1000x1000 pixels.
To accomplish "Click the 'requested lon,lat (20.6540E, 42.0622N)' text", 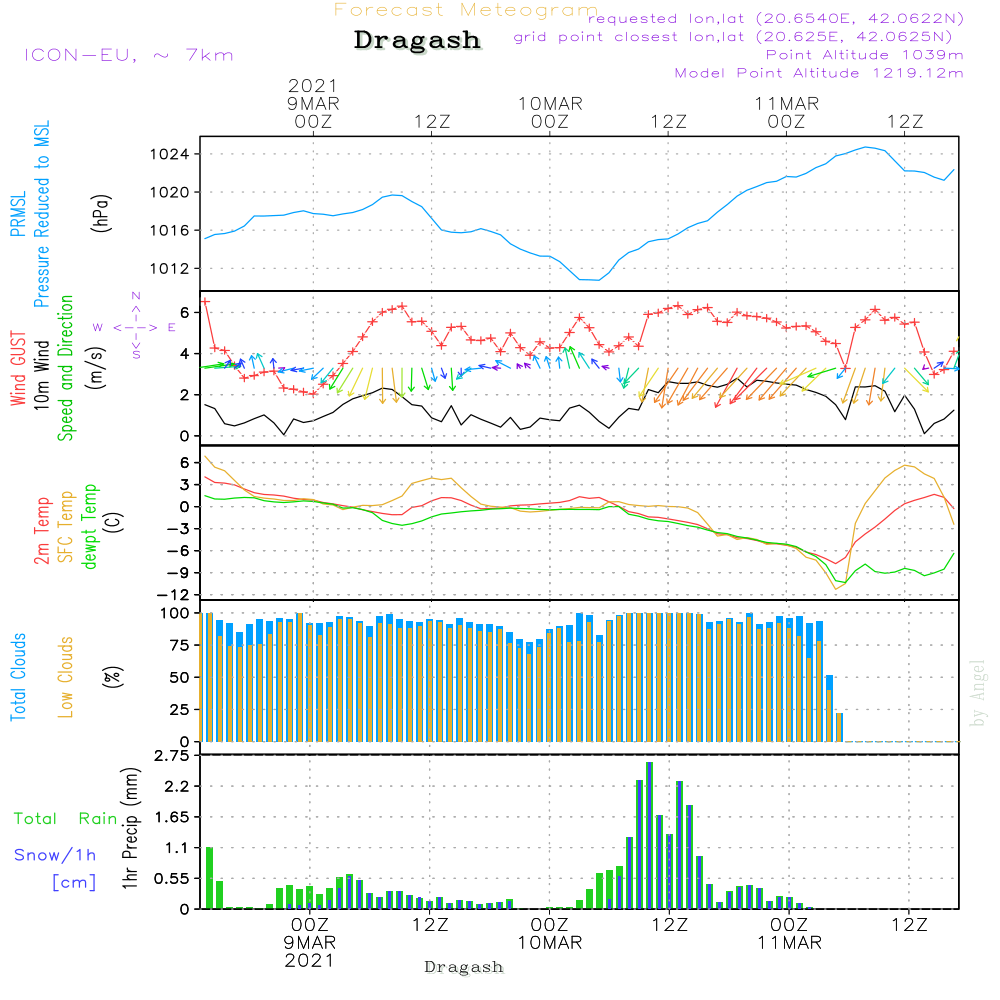I will (776, 18).
